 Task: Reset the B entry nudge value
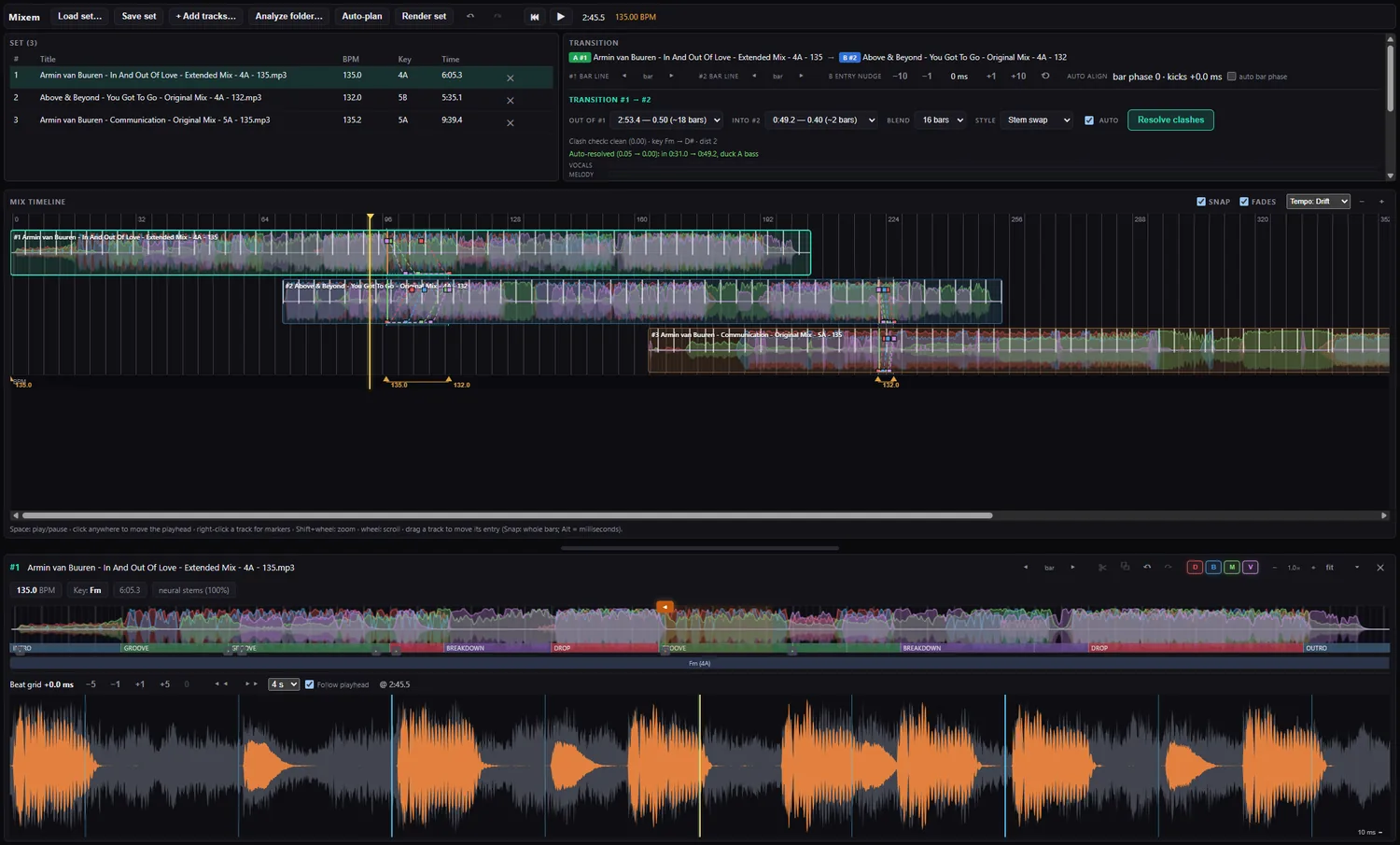(1045, 77)
